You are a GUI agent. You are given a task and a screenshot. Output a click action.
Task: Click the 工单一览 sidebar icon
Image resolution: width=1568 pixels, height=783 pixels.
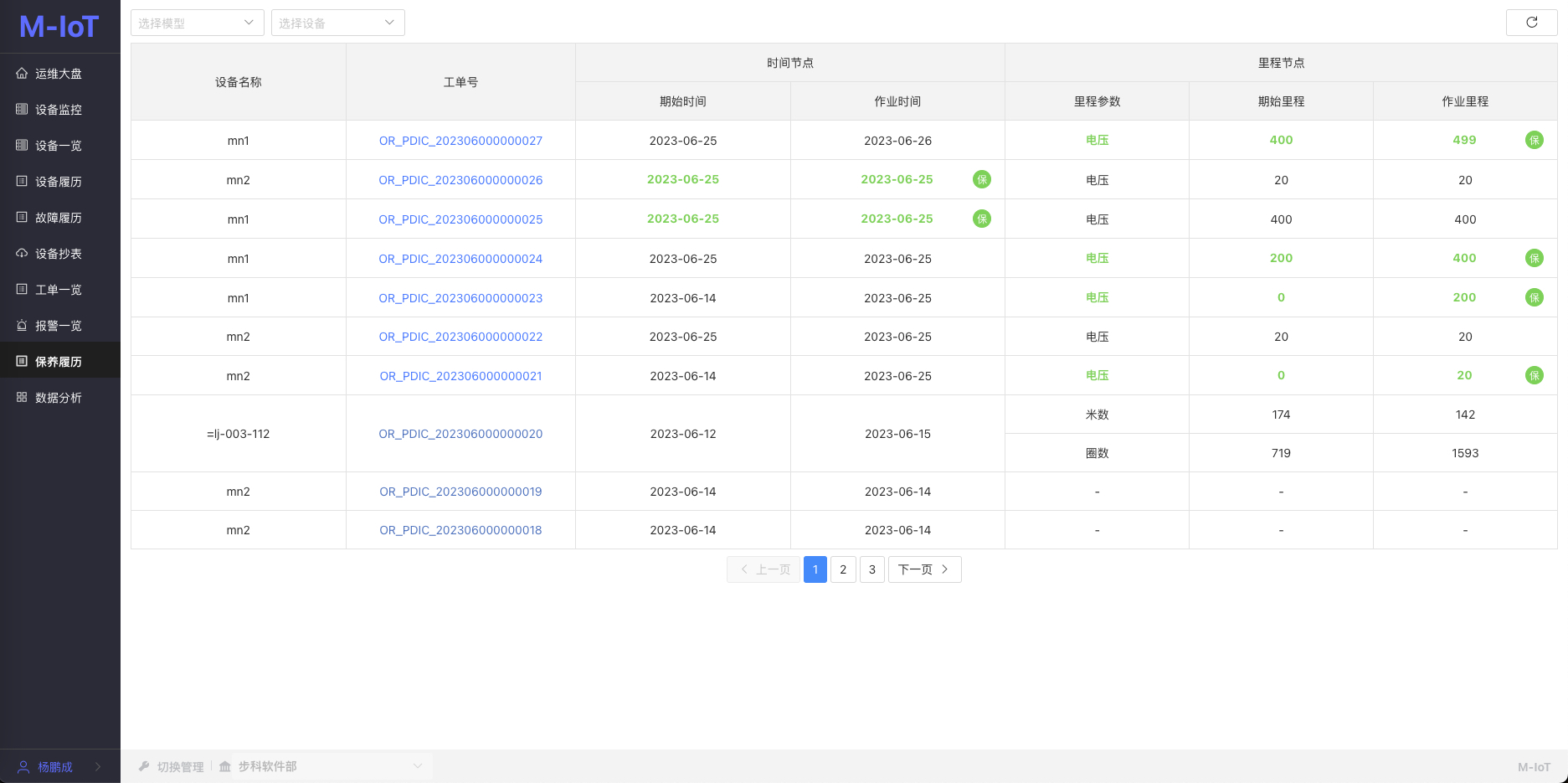coord(22,290)
